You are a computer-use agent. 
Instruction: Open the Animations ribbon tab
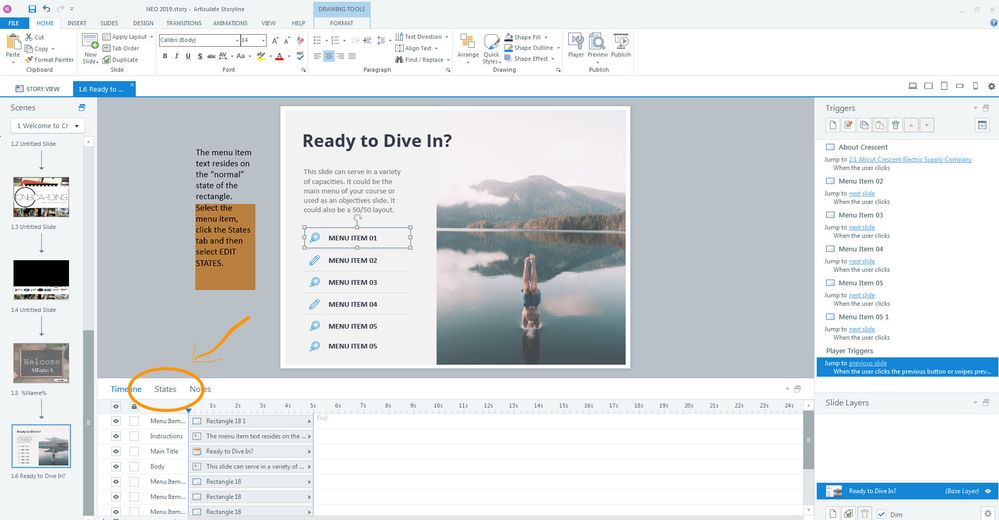pos(231,21)
